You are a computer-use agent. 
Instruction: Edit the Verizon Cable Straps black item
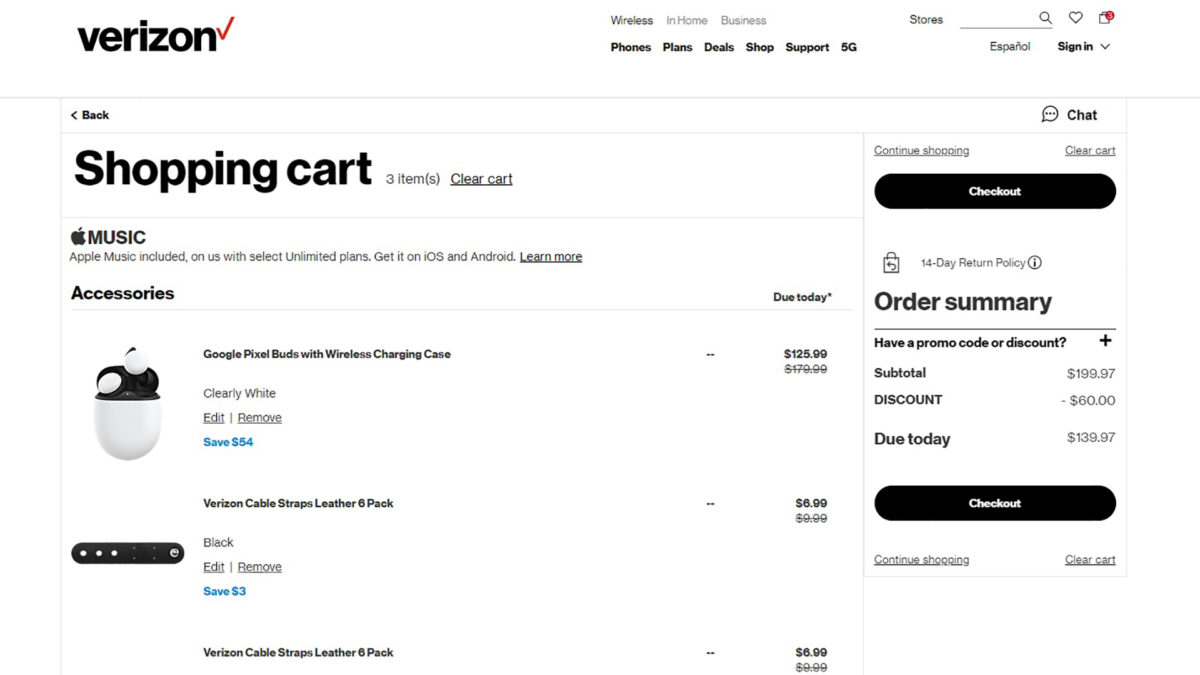click(213, 567)
